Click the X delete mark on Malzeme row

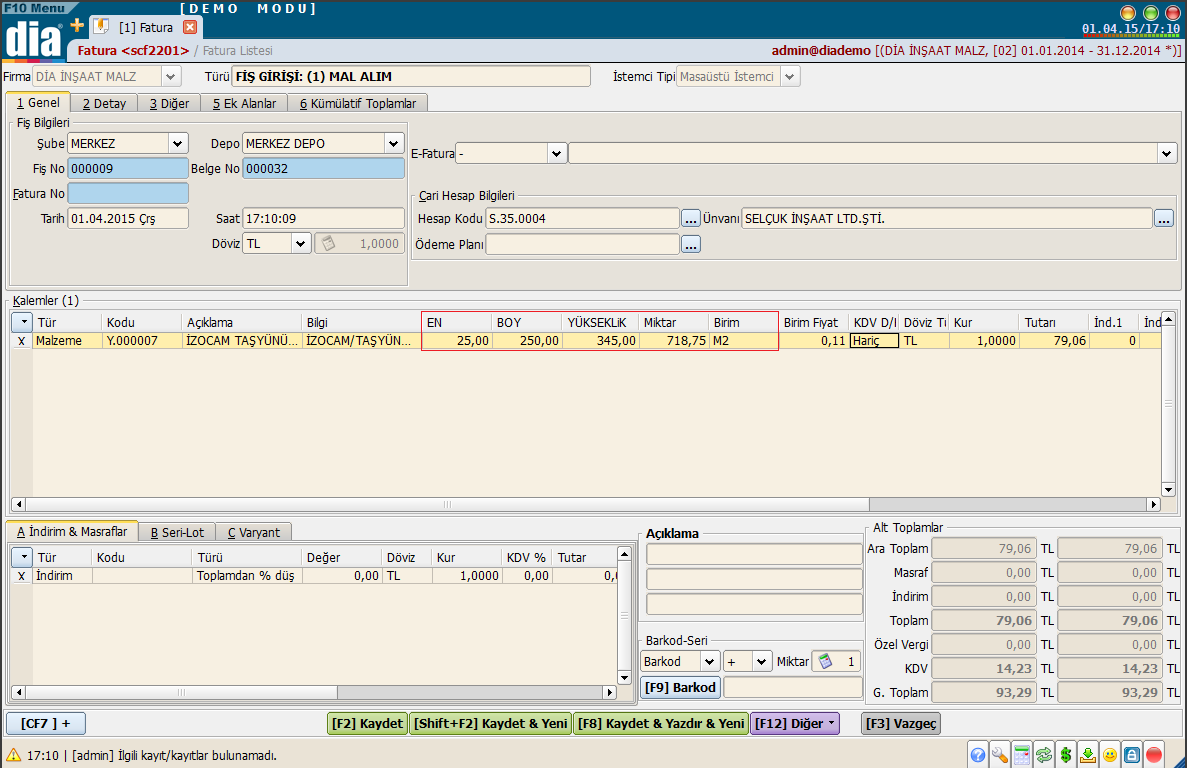point(21,340)
